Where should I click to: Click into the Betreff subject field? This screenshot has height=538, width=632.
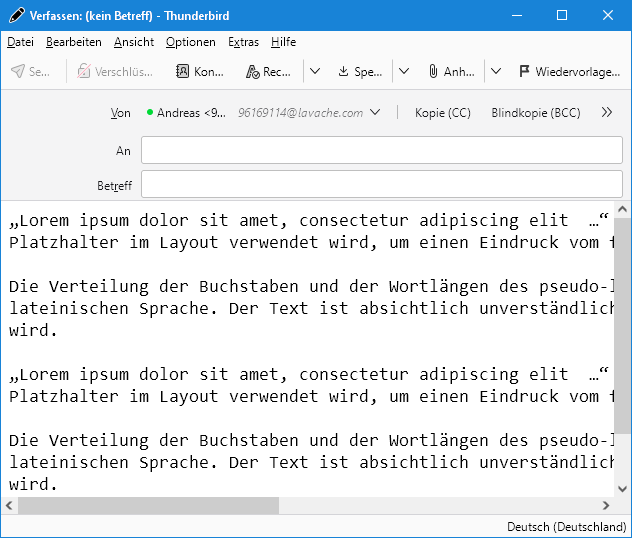(x=382, y=185)
